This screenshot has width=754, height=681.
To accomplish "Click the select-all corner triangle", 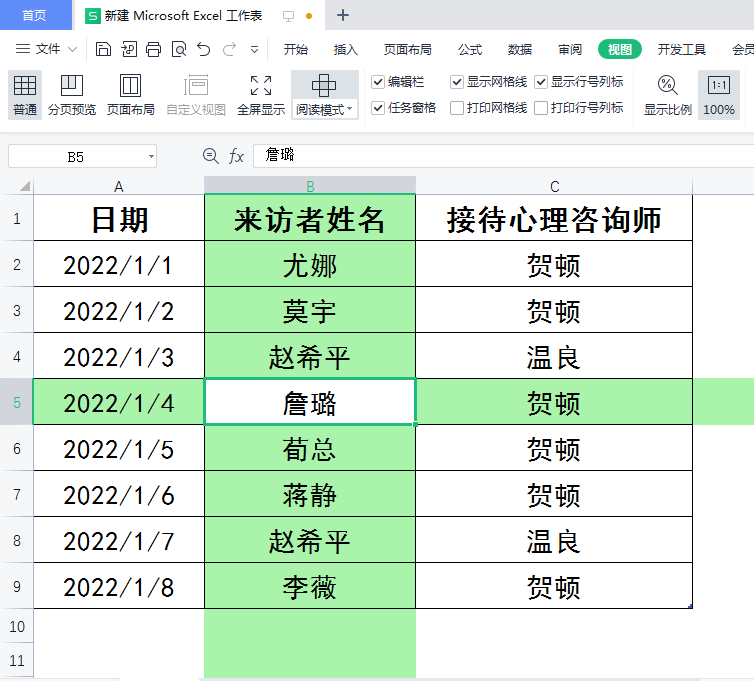I will (x=25, y=186).
